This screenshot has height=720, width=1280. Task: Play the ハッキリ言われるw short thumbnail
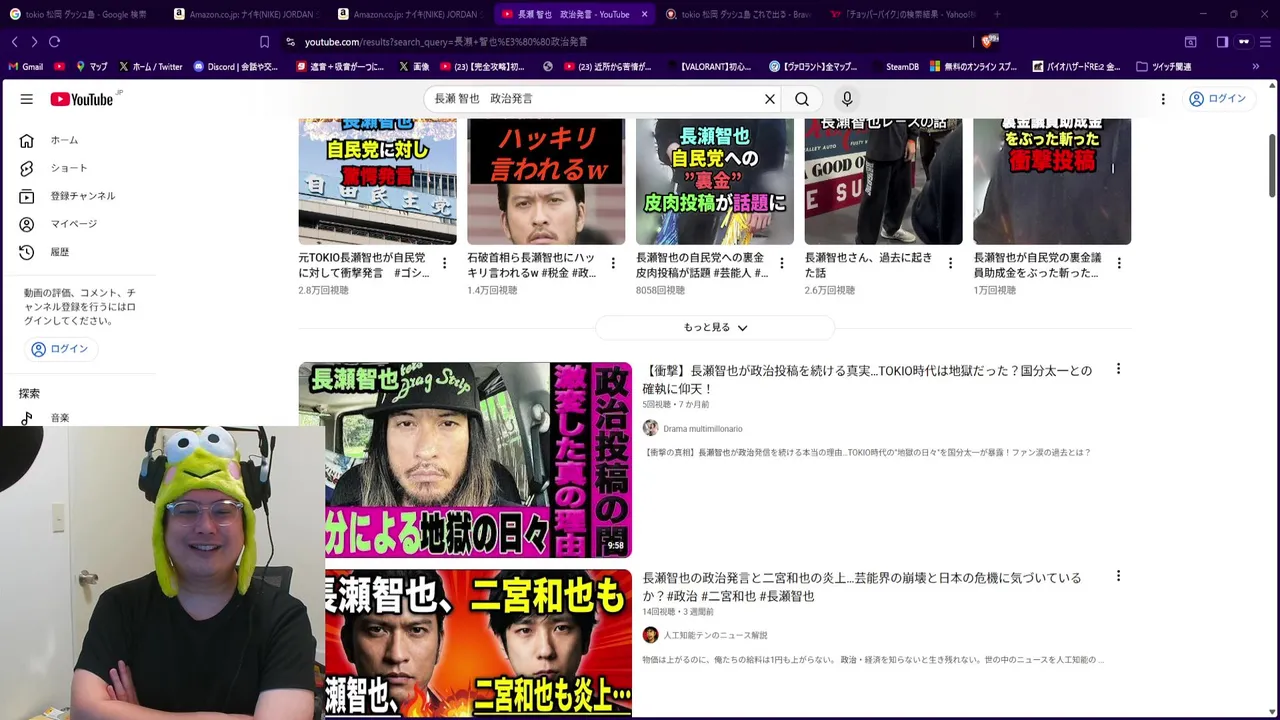[x=546, y=182]
